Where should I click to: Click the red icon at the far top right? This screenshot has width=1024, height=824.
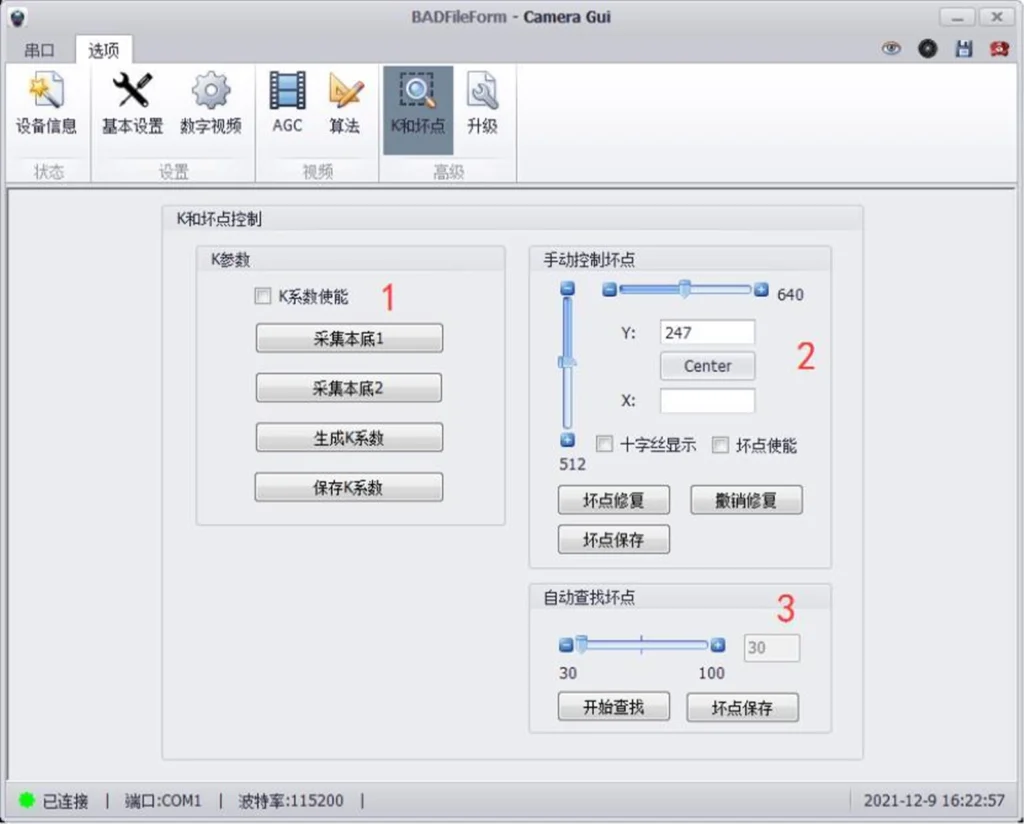(x=998, y=48)
